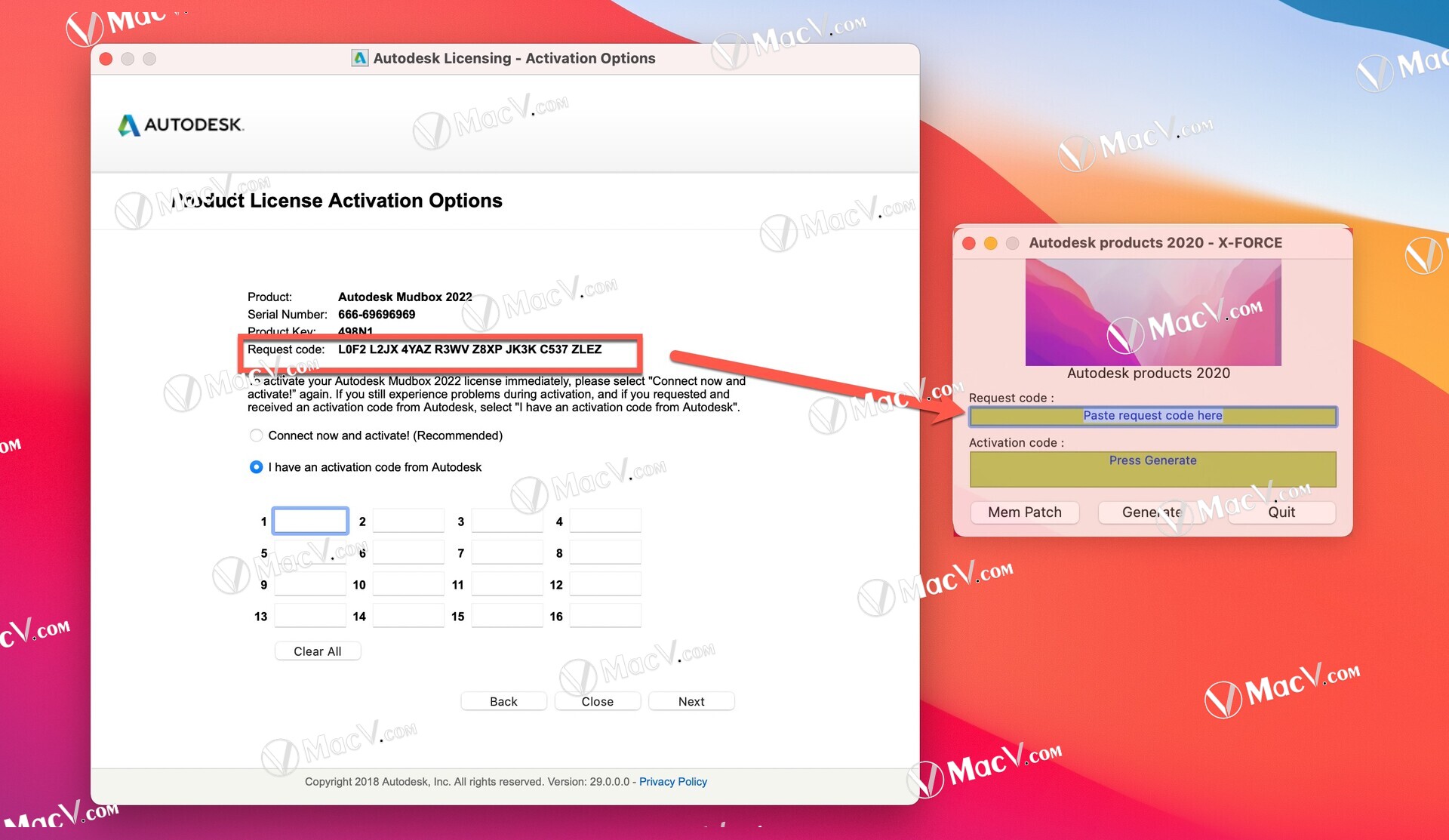Image resolution: width=1449 pixels, height=840 pixels.
Task: Click activation code field 13
Action: tap(310, 616)
